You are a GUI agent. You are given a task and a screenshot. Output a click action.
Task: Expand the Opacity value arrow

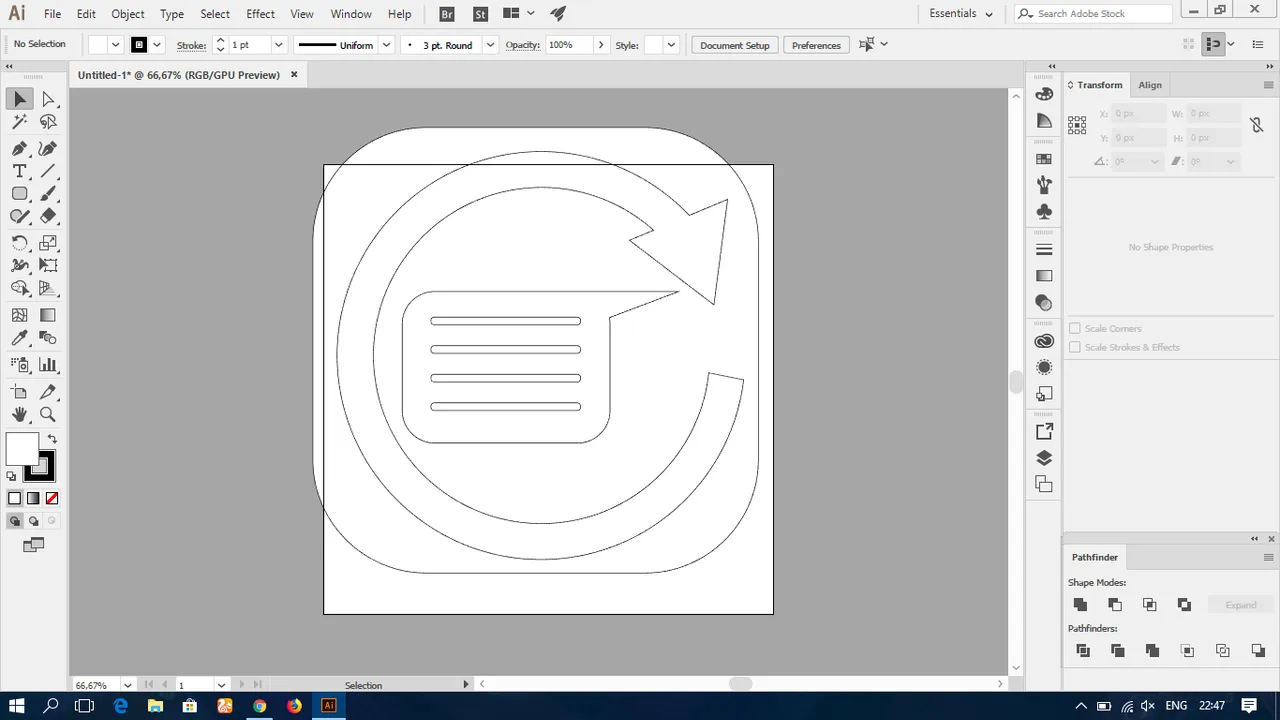(x=600, y=45)
